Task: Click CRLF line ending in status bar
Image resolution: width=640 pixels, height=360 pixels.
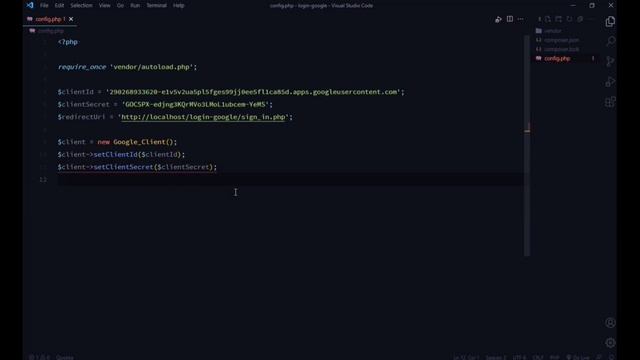Action: (538, 357)
